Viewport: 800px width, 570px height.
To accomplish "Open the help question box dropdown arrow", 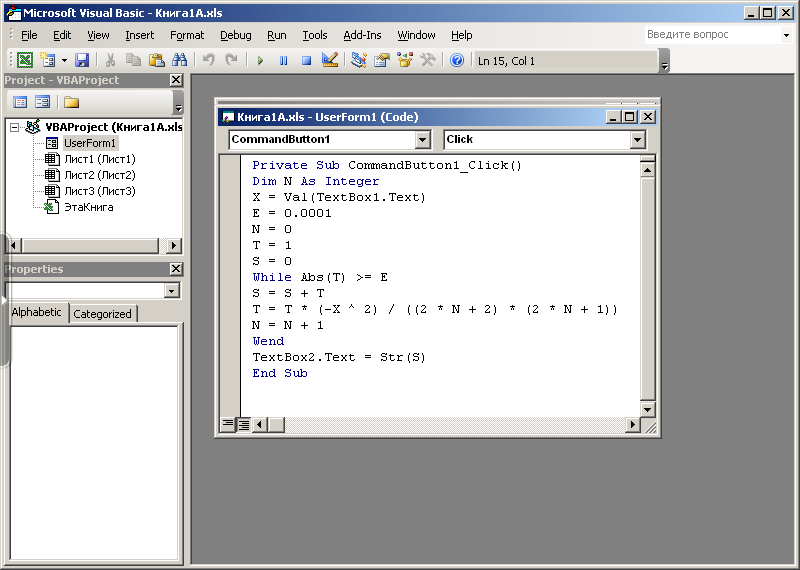I will pyautogui.click(x=786, y=35).
